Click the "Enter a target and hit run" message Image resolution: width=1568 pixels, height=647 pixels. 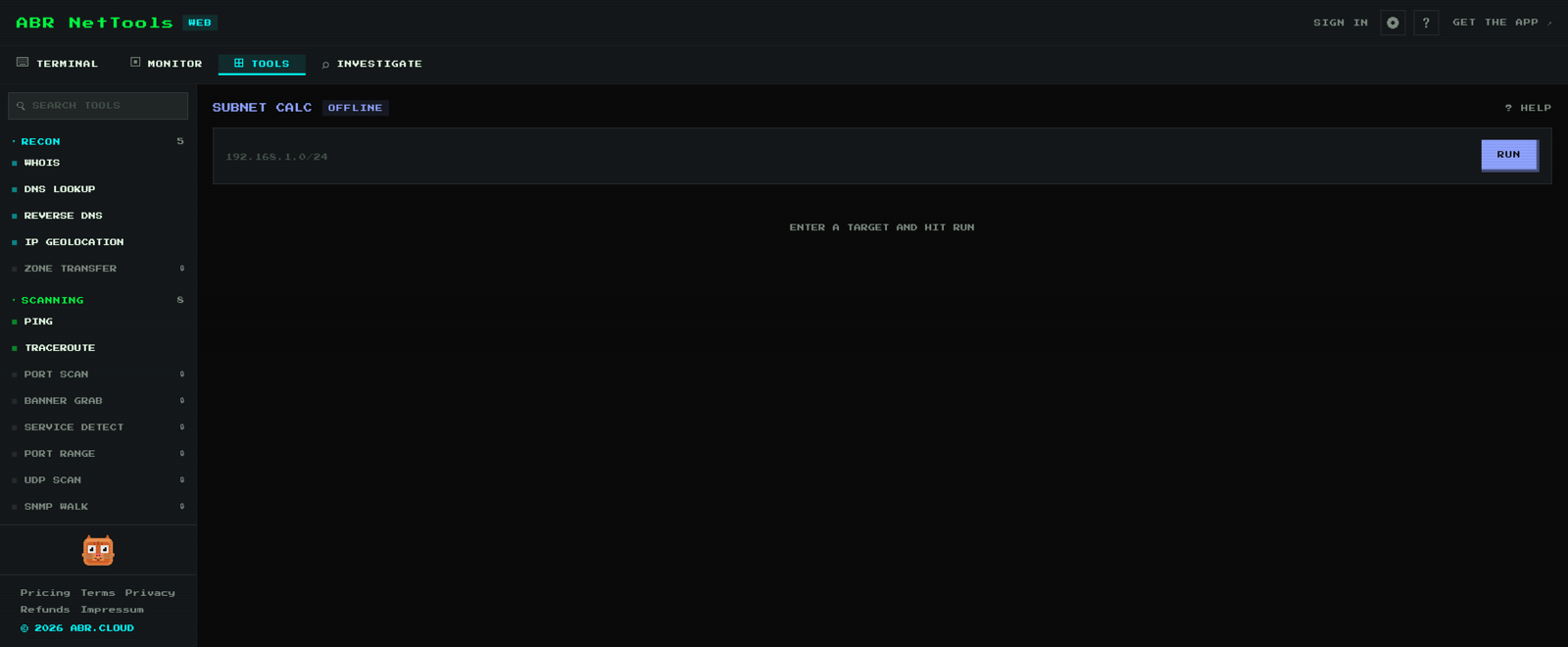tap(882, 227)
